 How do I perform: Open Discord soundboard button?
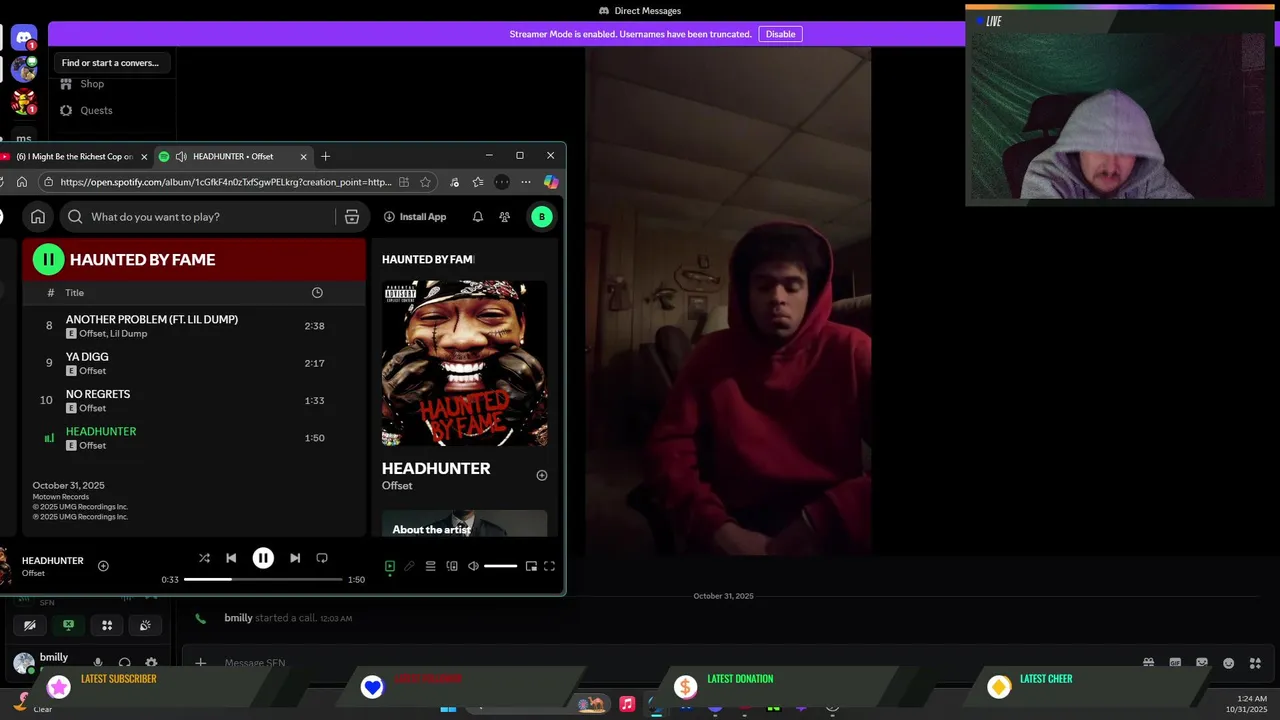pos(145,625)
